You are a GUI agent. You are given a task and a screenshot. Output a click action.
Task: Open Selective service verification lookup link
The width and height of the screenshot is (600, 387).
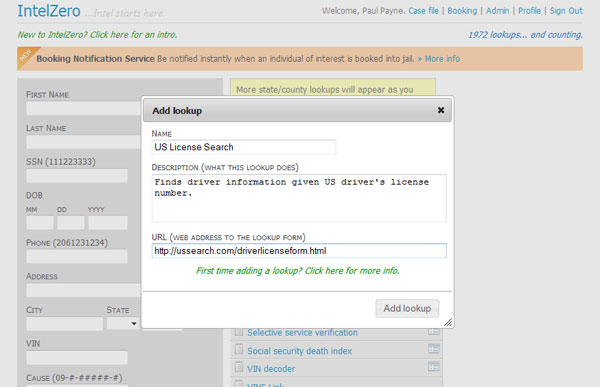tap(302, 333)
